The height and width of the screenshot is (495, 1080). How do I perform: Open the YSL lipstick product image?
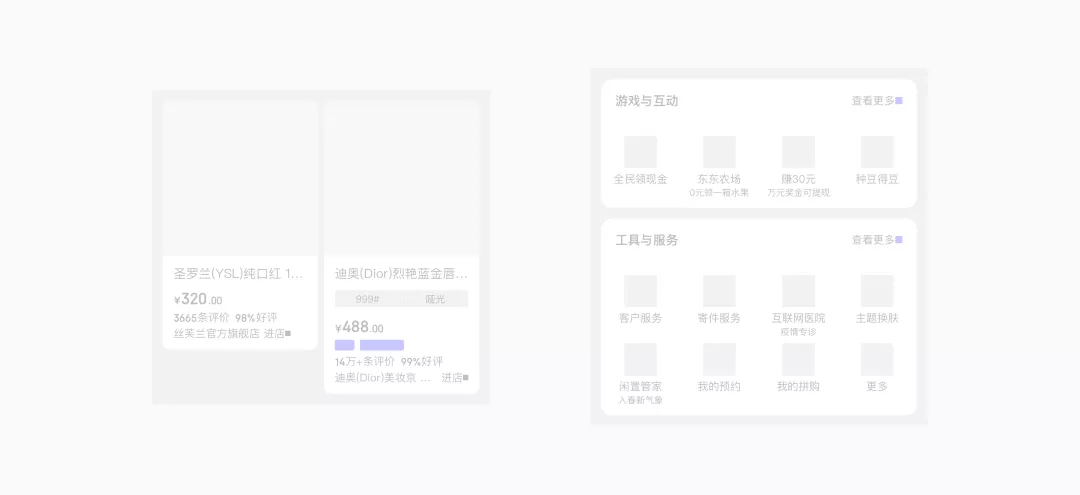pyautogui.click(x=240, y=178)
